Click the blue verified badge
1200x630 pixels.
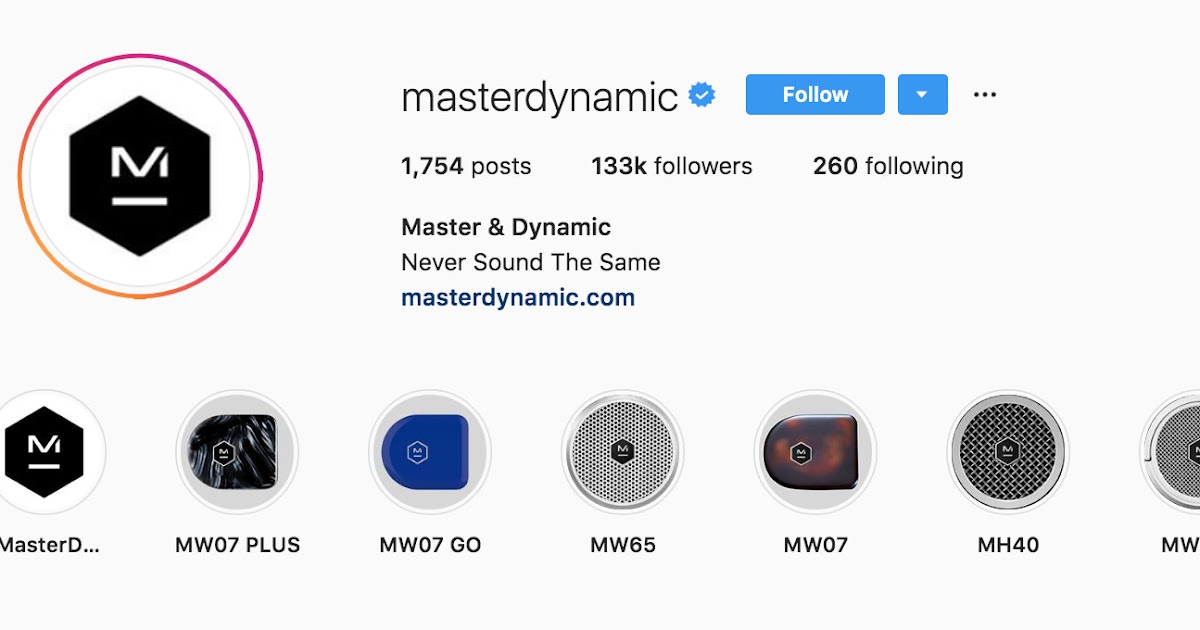point(703,95)
